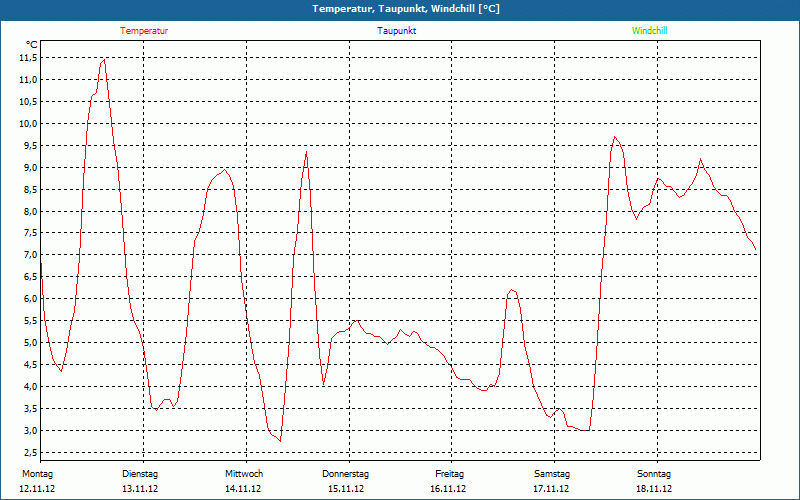800x500 pixels.
Task: Click the 8,5 y-axis value
Action: pos(30,189)
